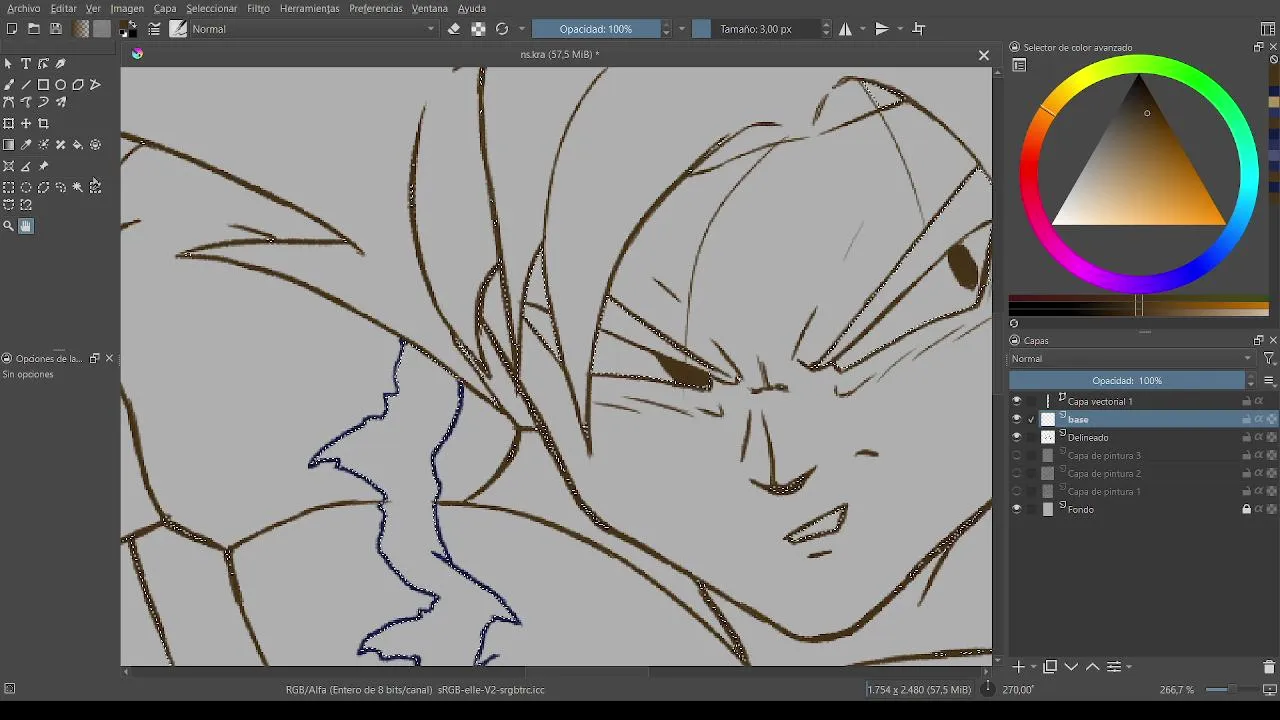Open the layers panel options menu
1280x720 pixels.
(1269, 381)
